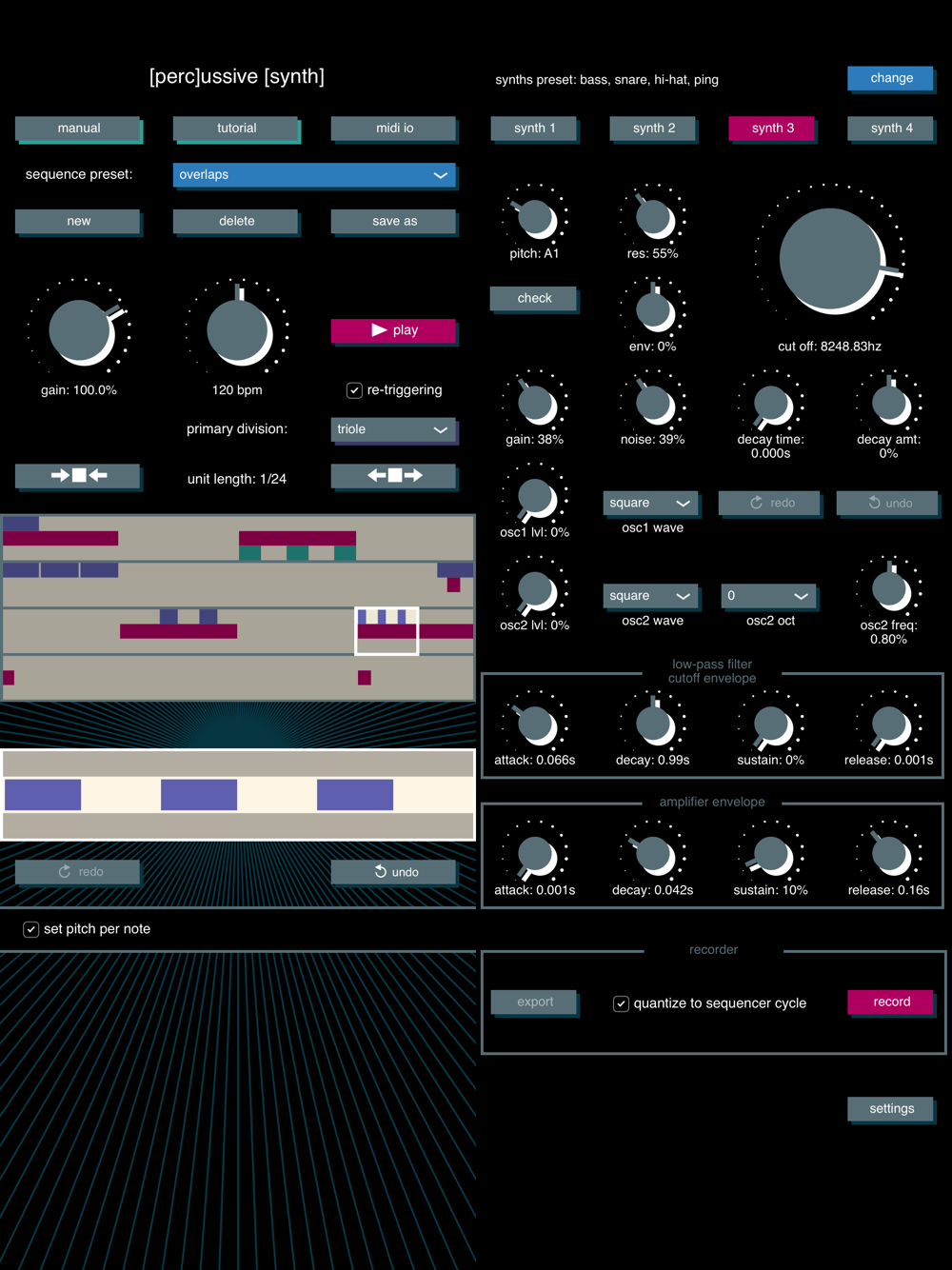Open the osc1 wave square dropdown
This screenshot has width=952, height=1270.
tap(651, 503)
